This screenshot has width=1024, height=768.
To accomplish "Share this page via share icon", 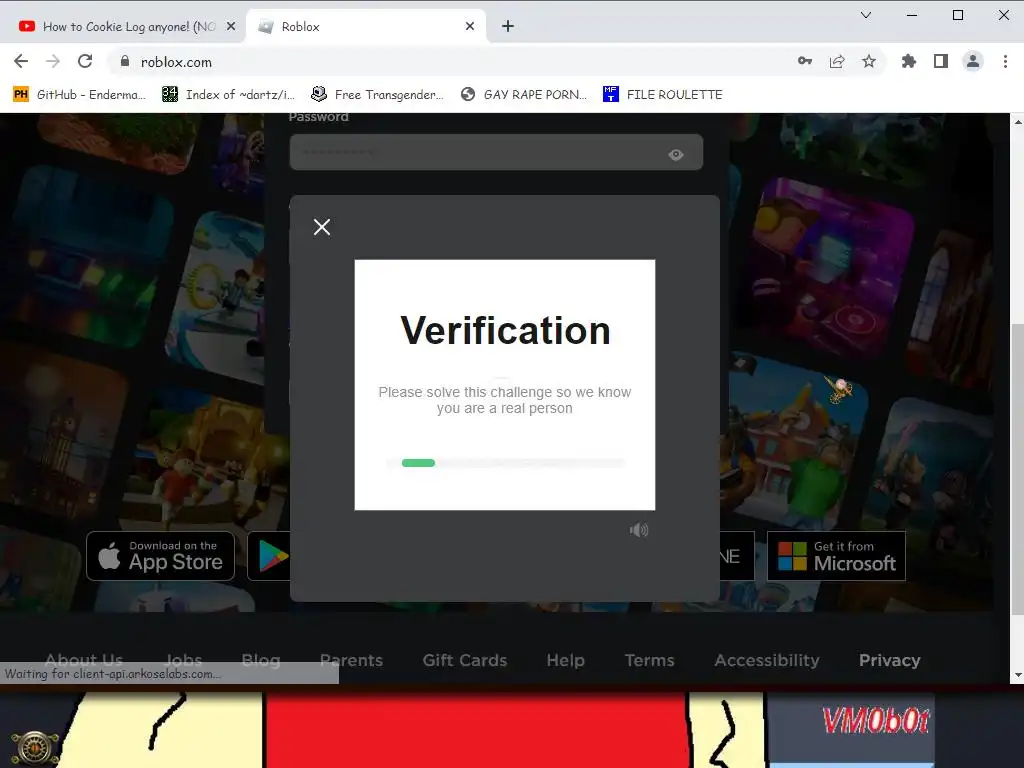I will 837,61.
